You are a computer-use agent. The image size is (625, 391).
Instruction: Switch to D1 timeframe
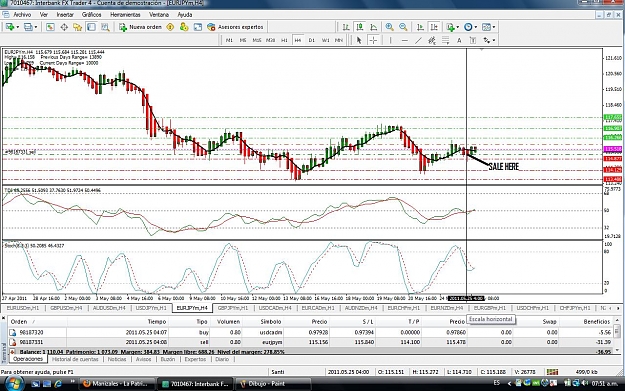[x=312, y=40]
